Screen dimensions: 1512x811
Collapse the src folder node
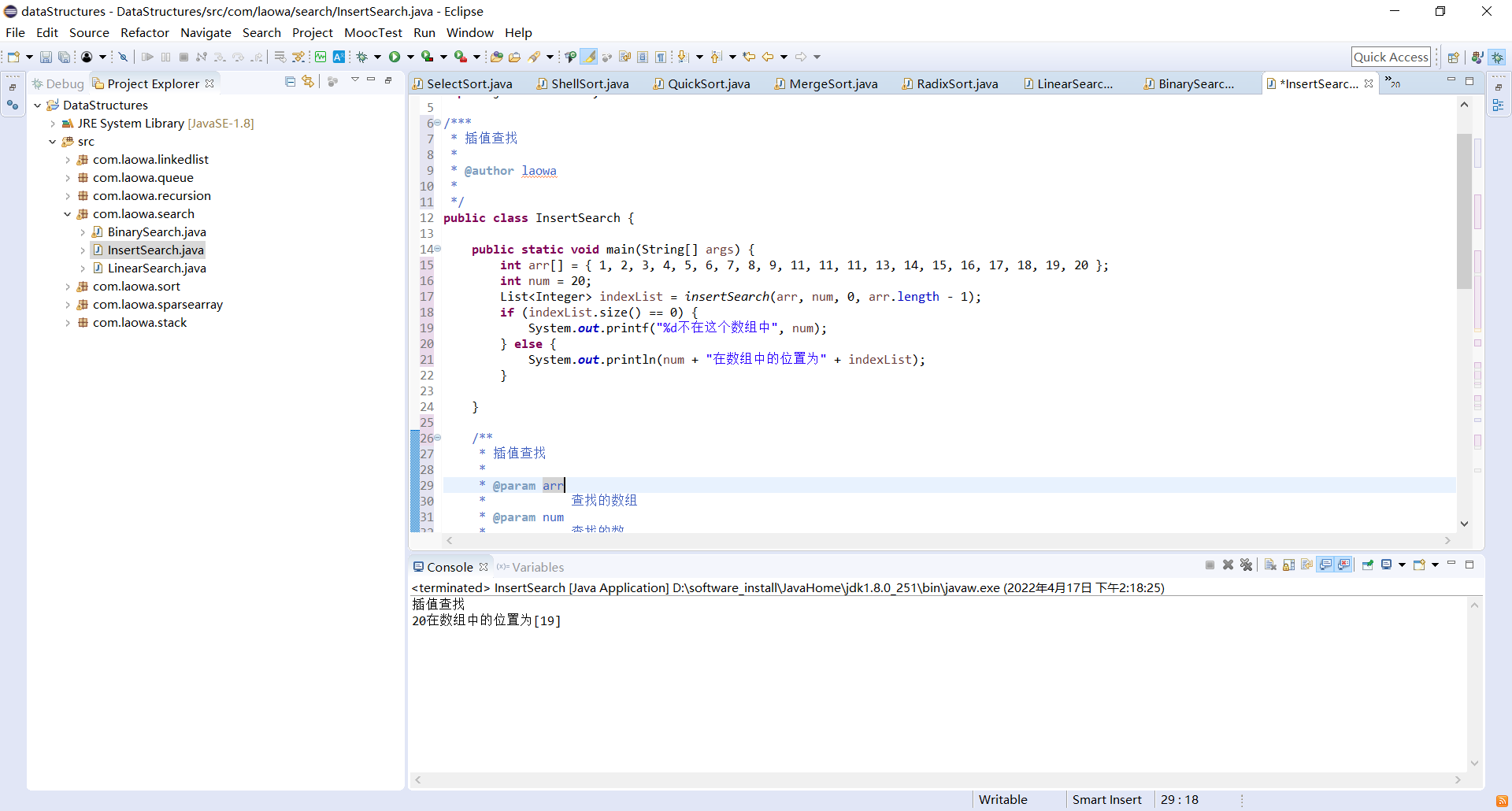[x=53, y=142]
